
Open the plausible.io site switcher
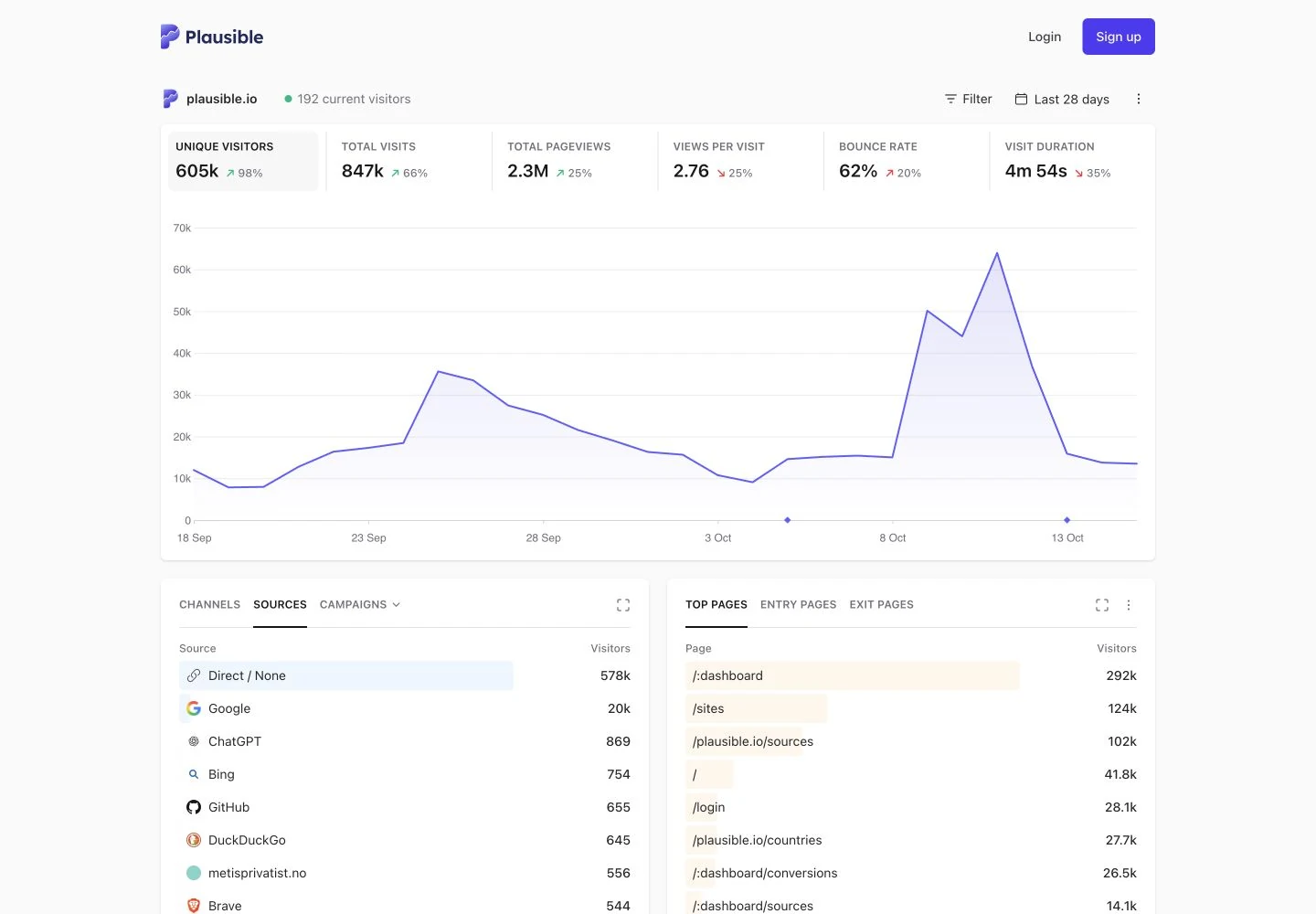210,99
